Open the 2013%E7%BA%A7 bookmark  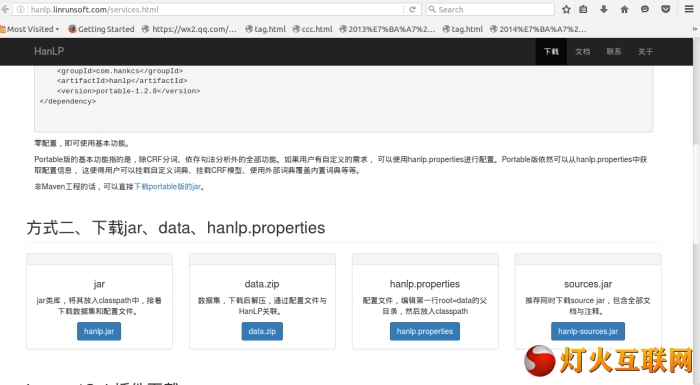pyautogui.click(x=387, y=29)
